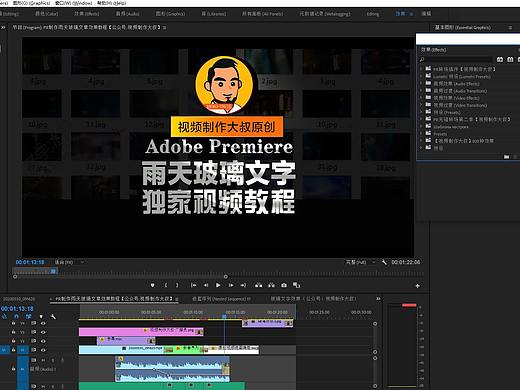Viewport: 520px width, 390px height.
Task: Step back one frame
Action: coord(206,285)
